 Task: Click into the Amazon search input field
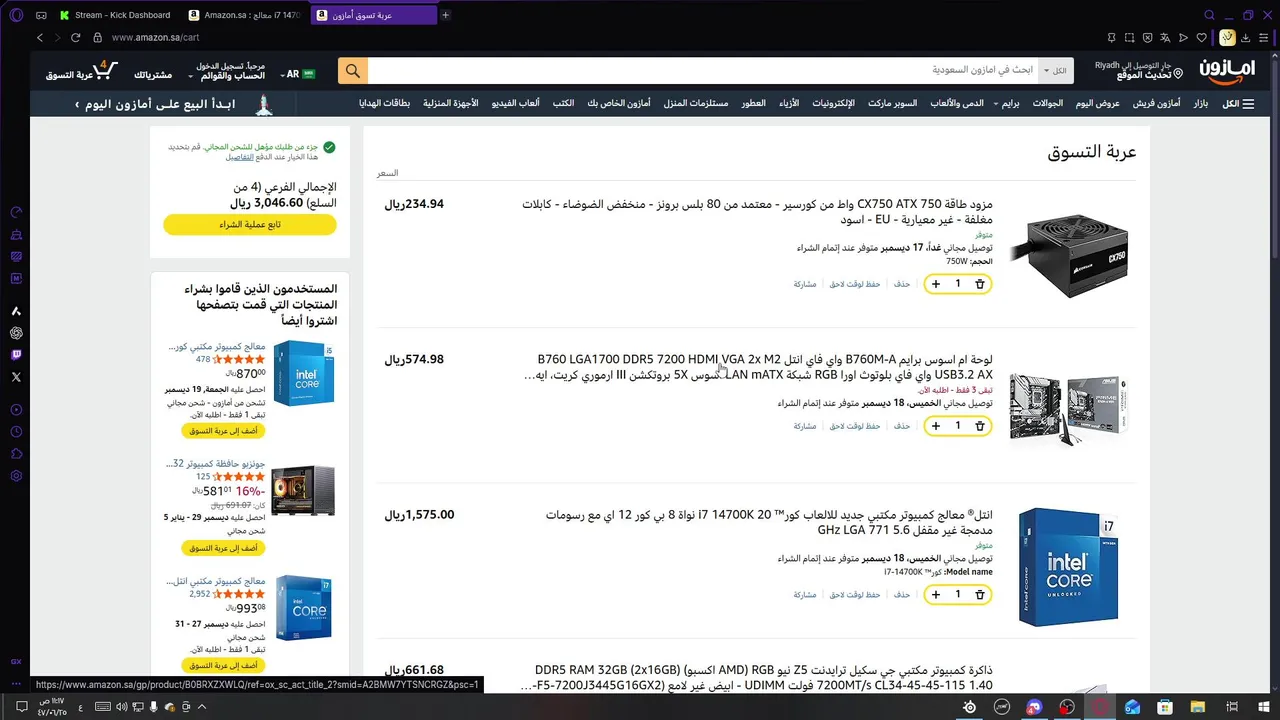(704, 71)
